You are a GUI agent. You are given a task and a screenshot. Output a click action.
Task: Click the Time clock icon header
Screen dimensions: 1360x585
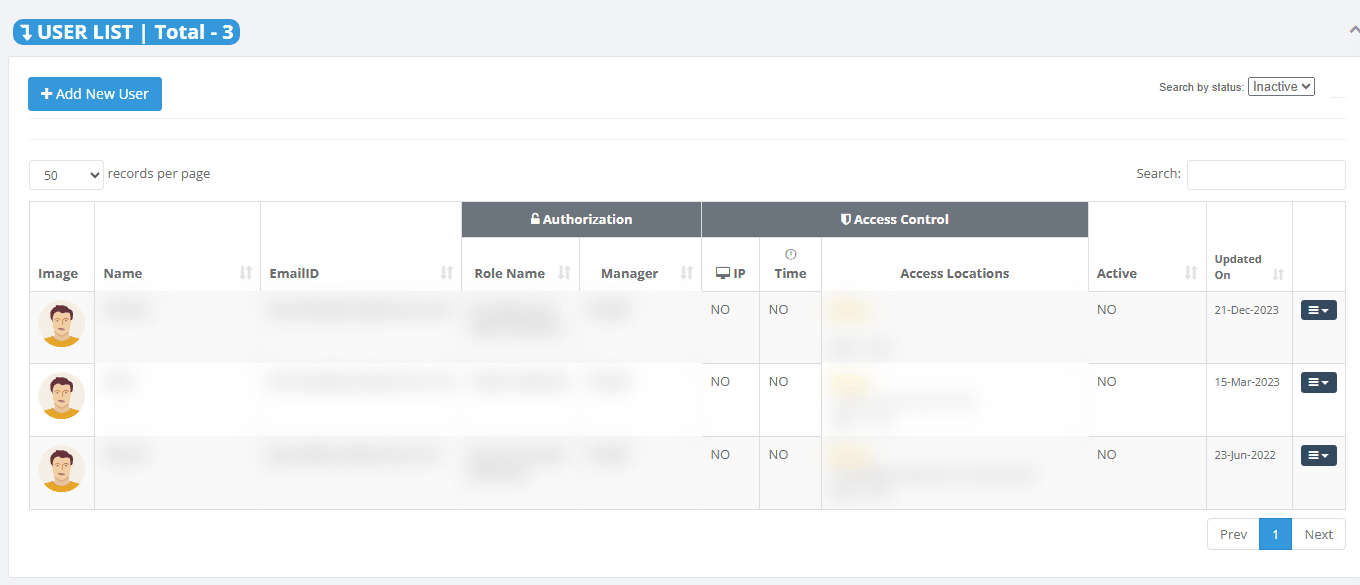[791, 254]
